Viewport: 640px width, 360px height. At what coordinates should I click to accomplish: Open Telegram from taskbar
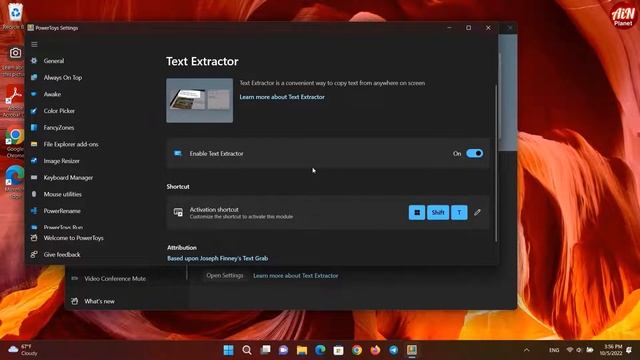coord(393,350)
